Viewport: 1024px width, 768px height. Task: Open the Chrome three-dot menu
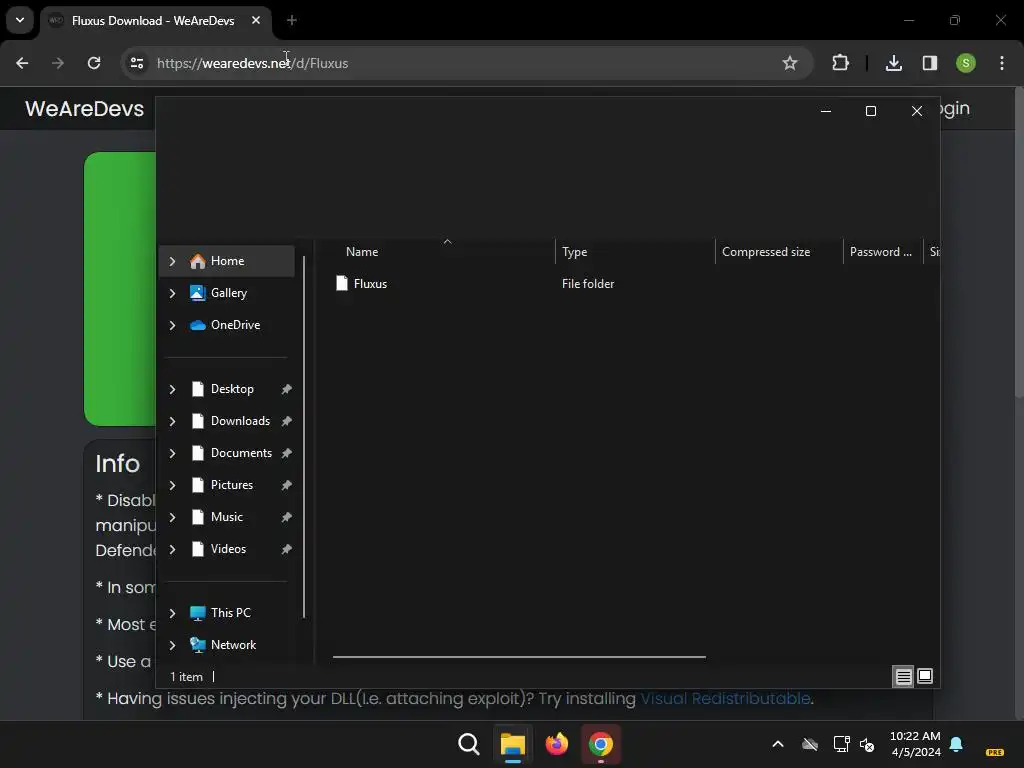[1001, 63]
